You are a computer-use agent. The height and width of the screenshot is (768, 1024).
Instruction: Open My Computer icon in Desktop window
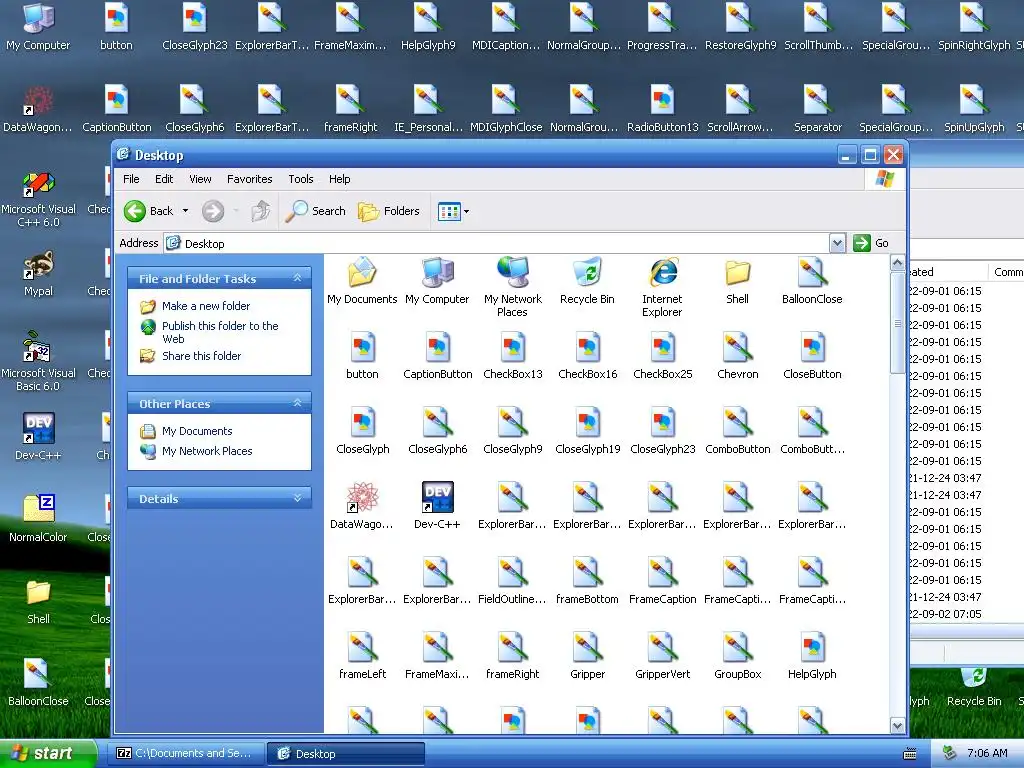[437, 281]
